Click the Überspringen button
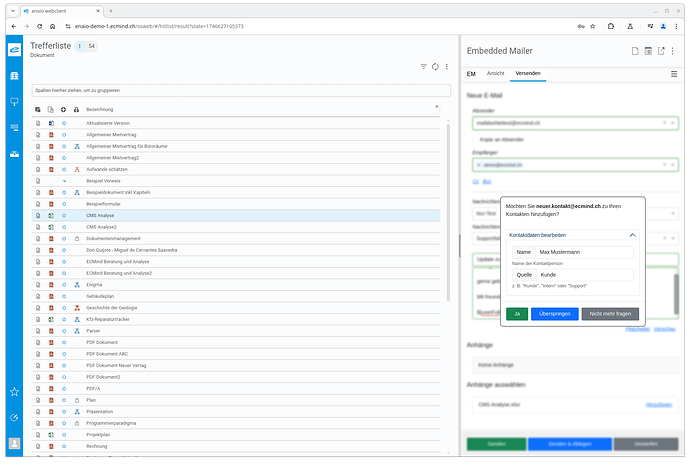 click(554, 314)
